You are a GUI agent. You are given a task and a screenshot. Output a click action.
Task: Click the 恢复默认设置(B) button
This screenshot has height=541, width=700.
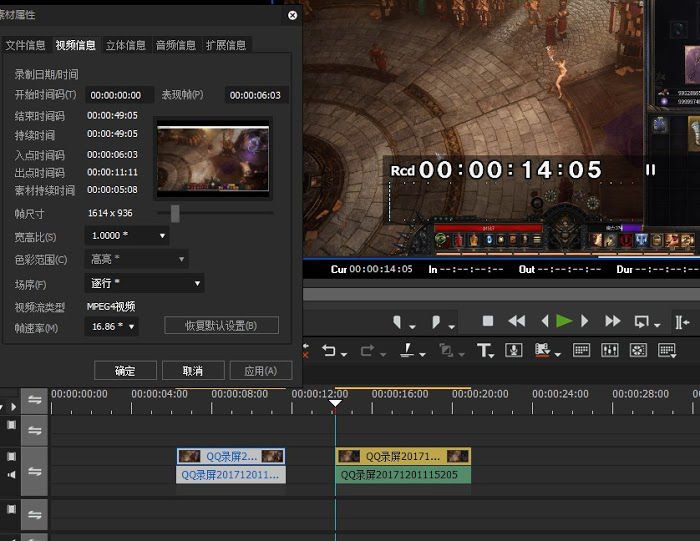(221, 325)
